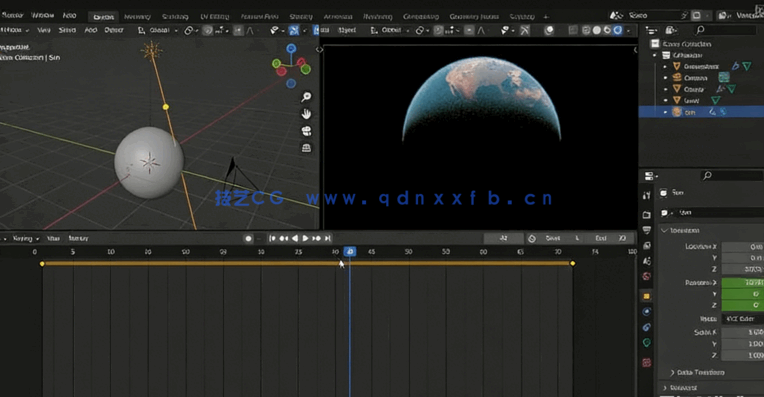Open the Render properties tab
Screen dimensions: 764x397
pos(647,214)
